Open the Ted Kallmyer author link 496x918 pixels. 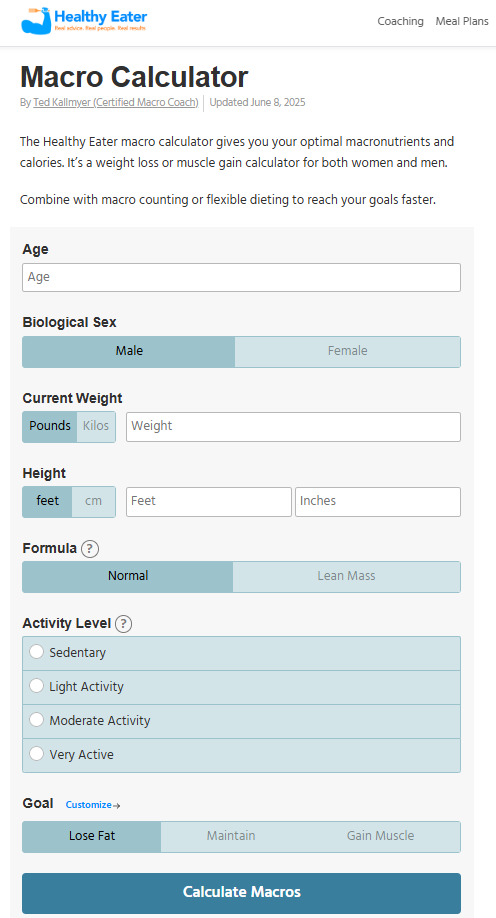(116, 102)
